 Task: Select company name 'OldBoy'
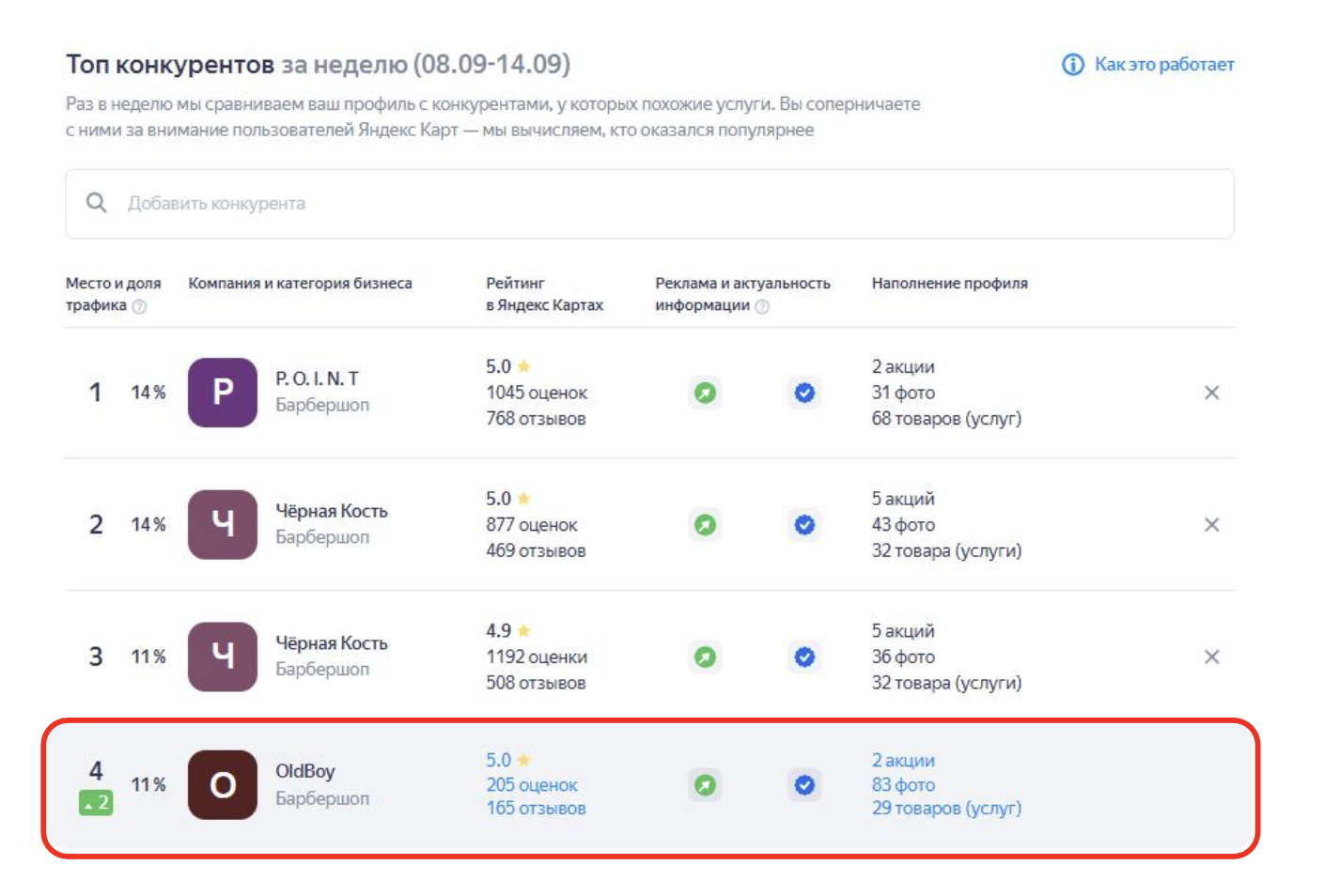(305, 771)
